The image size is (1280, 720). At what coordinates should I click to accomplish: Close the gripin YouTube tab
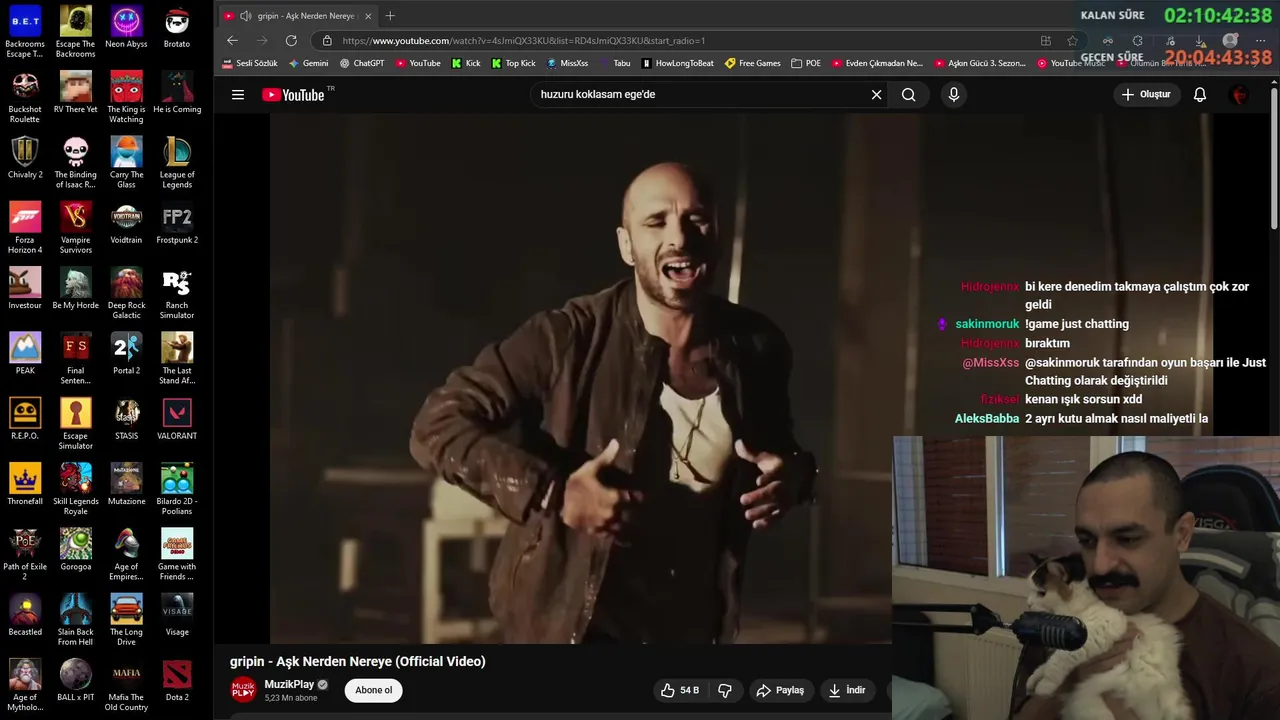click(x=368, y=16)
